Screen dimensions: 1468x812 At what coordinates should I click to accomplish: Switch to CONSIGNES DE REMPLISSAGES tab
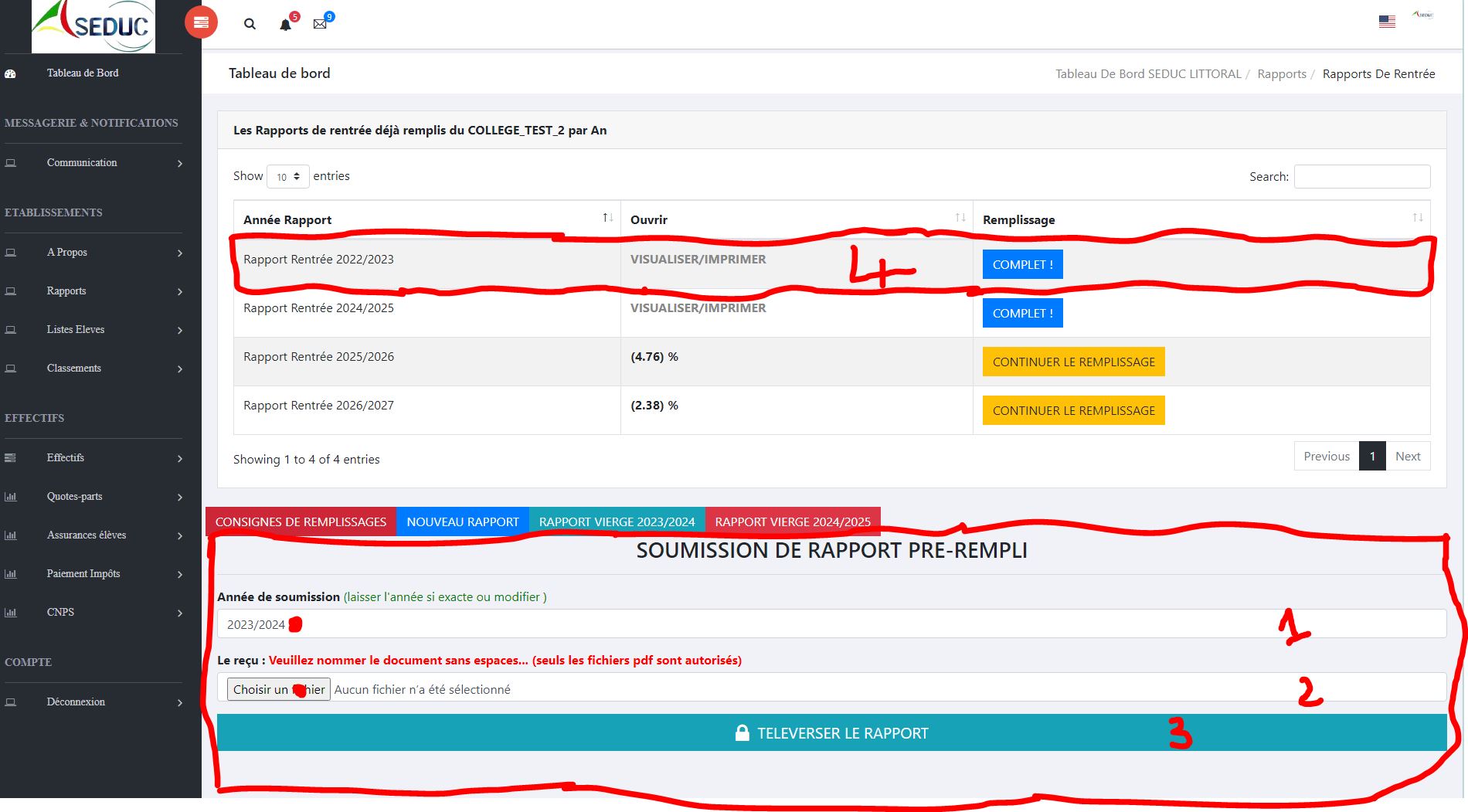click(301, 522)
